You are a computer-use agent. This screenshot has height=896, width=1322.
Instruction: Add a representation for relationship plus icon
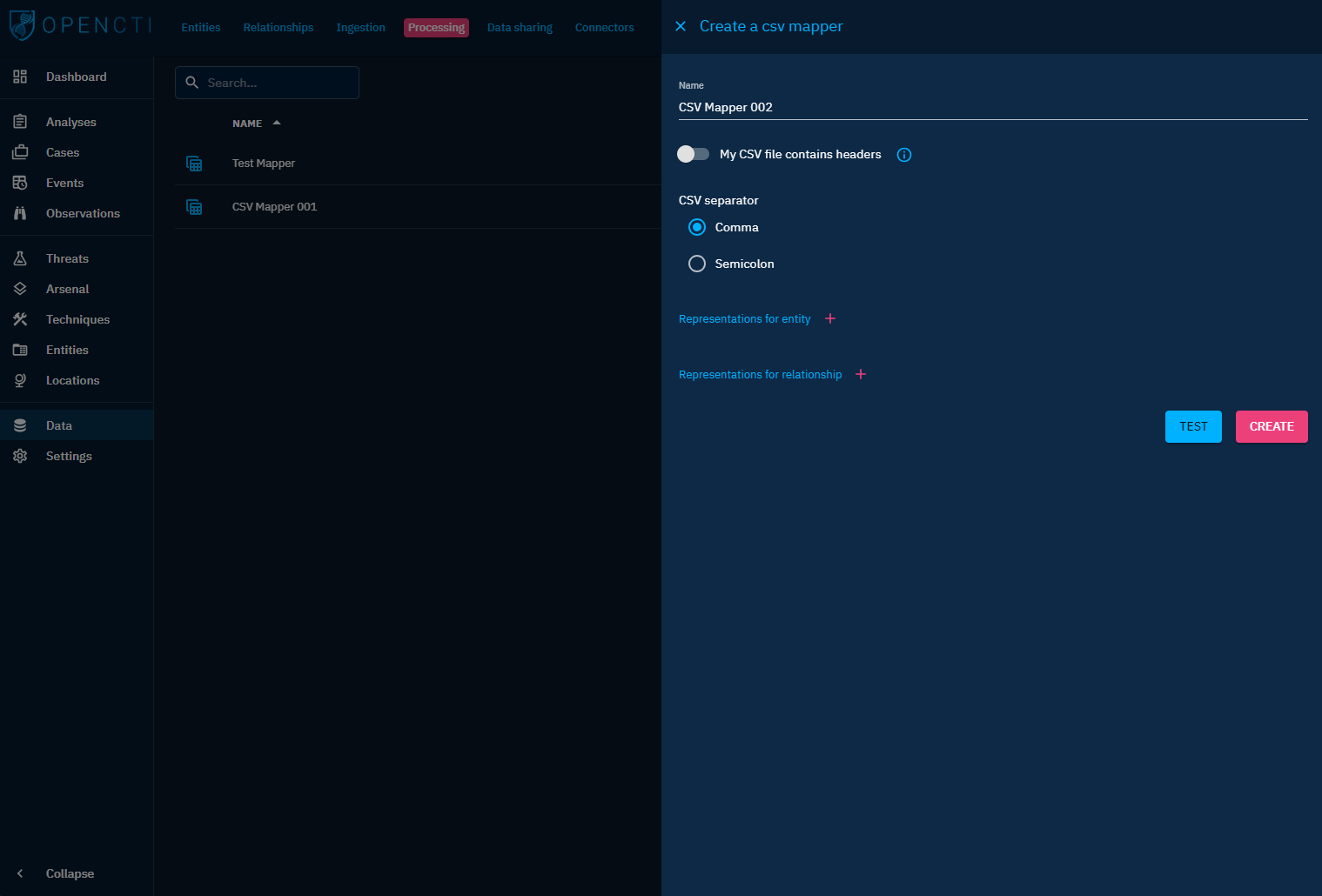tap(861, 374)
